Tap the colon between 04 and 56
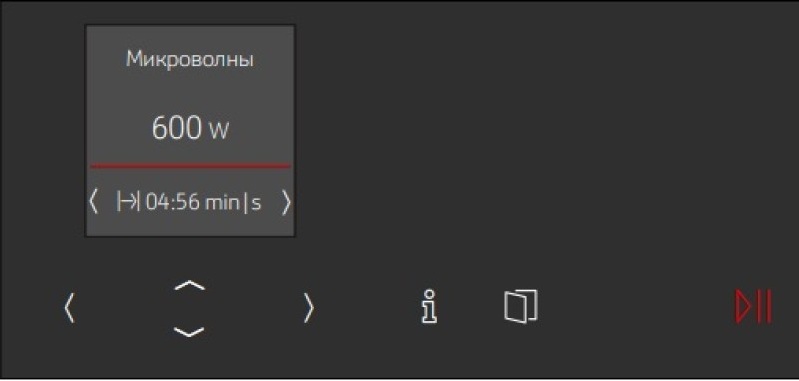The height and width of the screenshot is (381, 799). 170,204
